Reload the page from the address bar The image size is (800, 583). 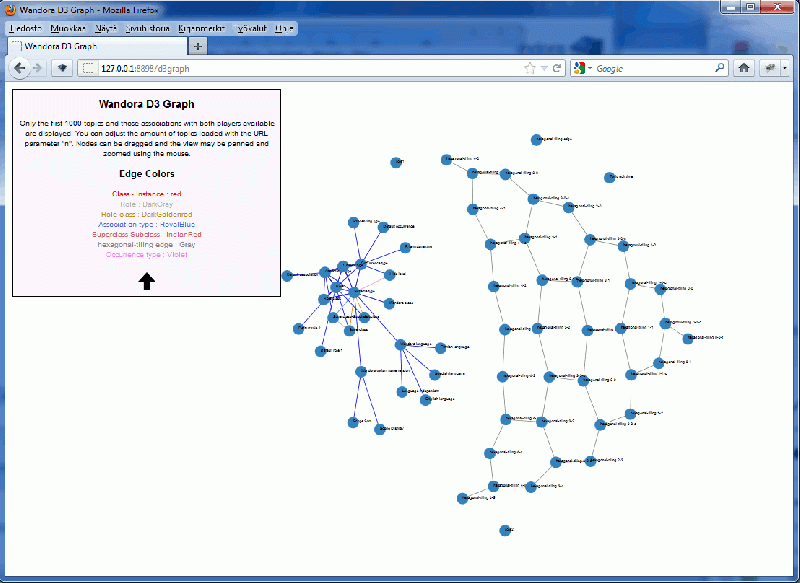coord(557,69)
